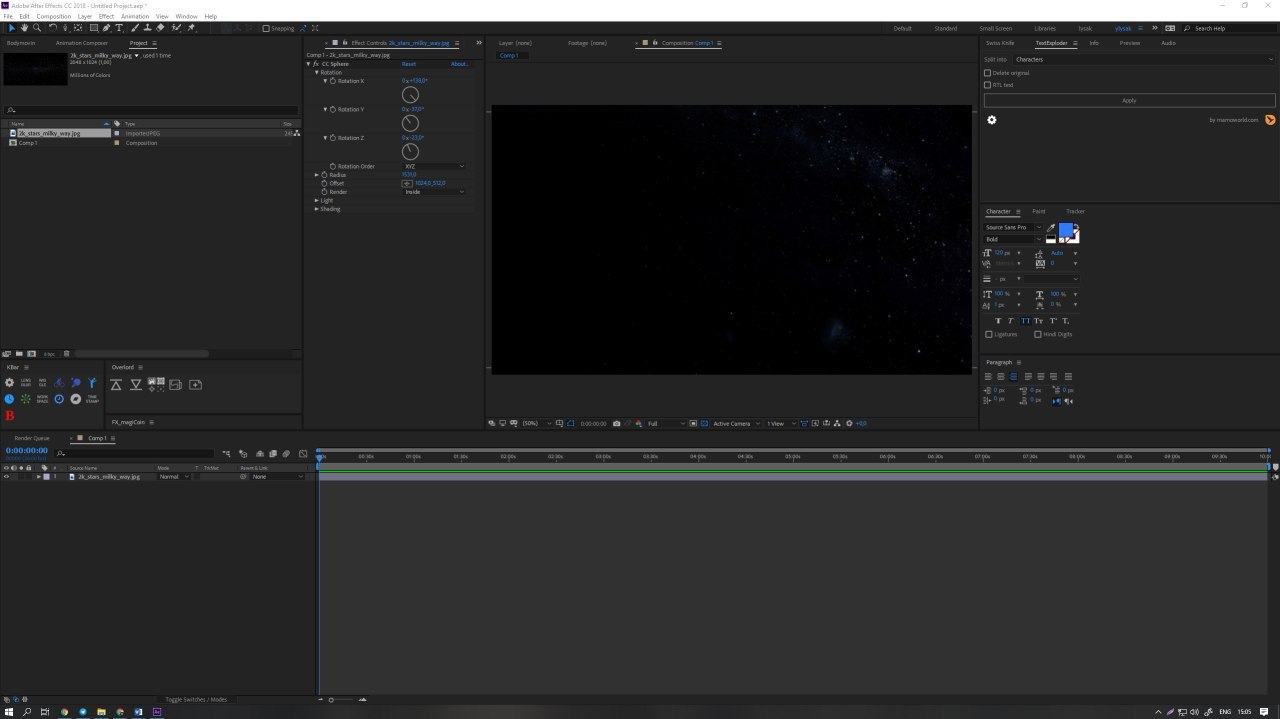Open the Rotation Order XYZ dropdown
This screenshot has height=719, width=1280.
point(434,166)
